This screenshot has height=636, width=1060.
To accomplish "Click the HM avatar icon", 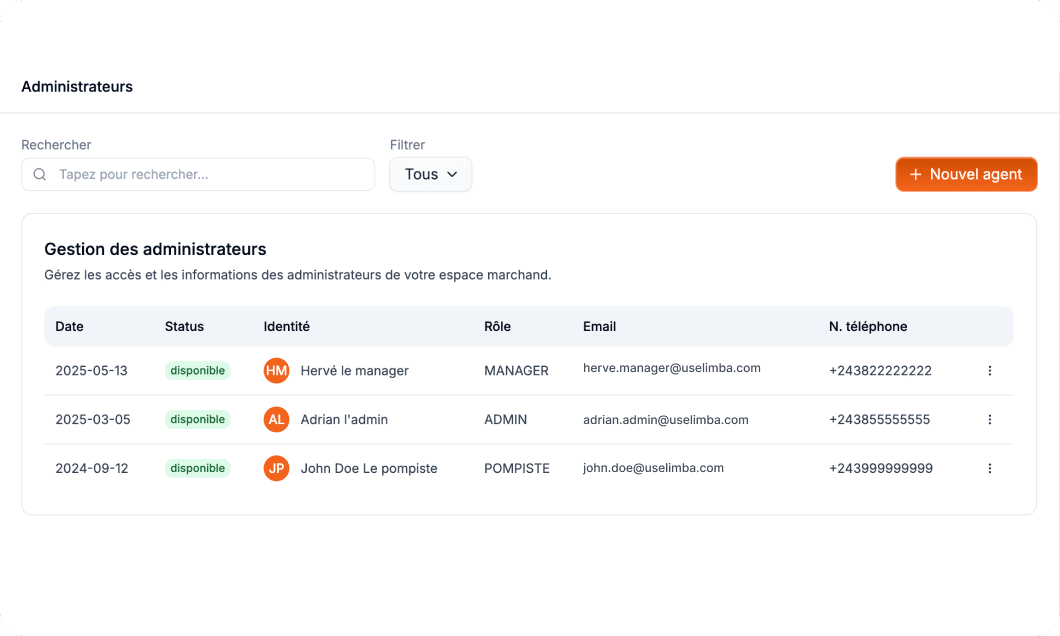I will point(276,371).
